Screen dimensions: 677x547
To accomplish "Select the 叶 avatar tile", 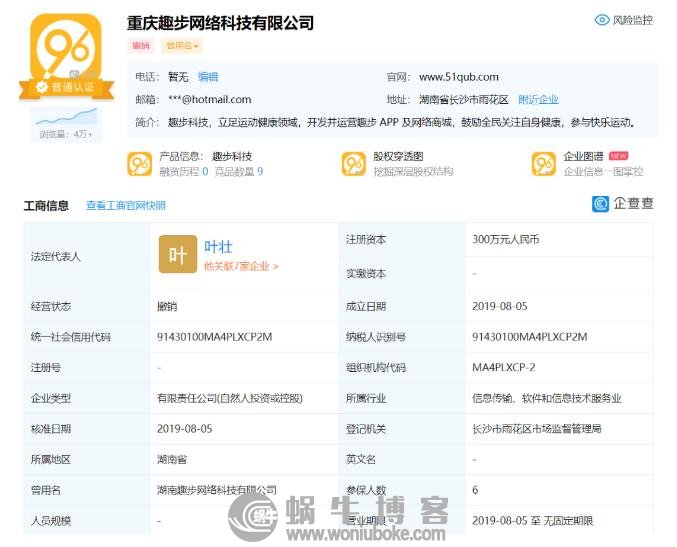I will (178, 254).
